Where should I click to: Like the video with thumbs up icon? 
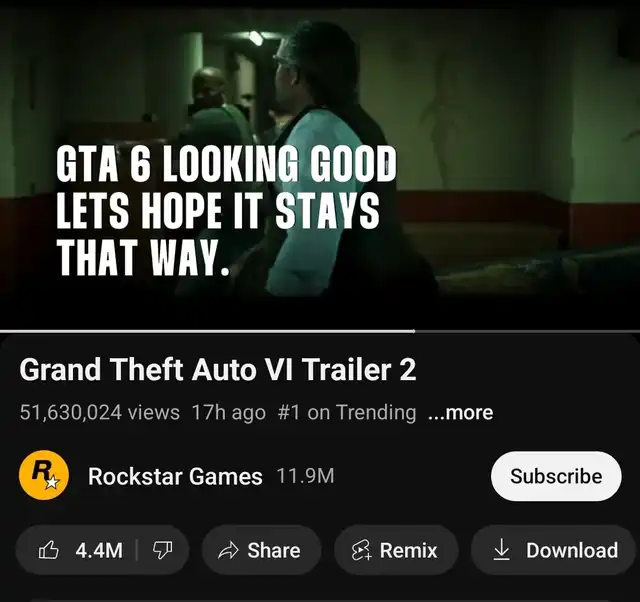[48, 550]
